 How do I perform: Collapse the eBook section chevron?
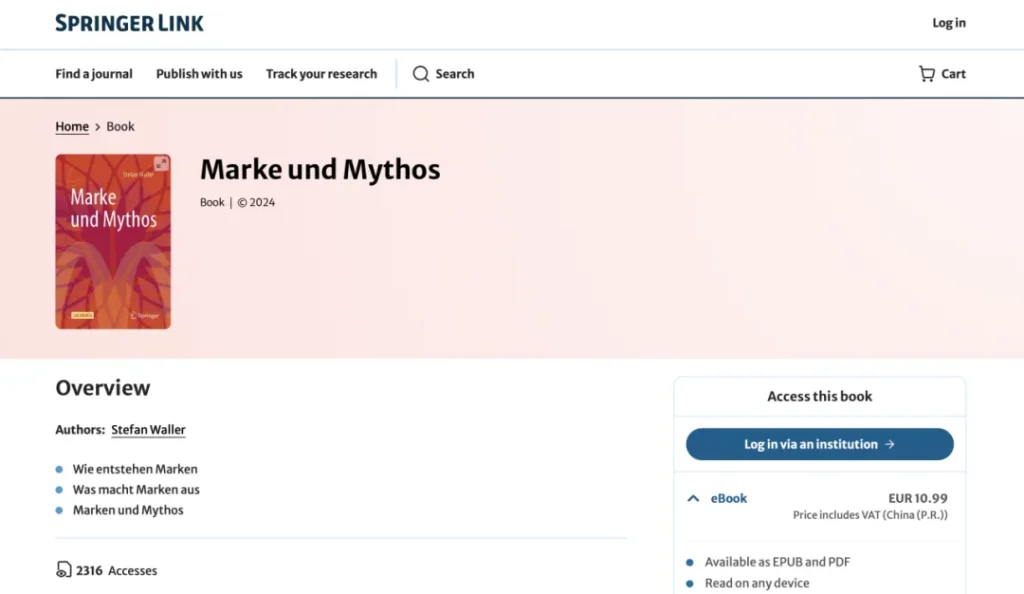coord(693,498)
